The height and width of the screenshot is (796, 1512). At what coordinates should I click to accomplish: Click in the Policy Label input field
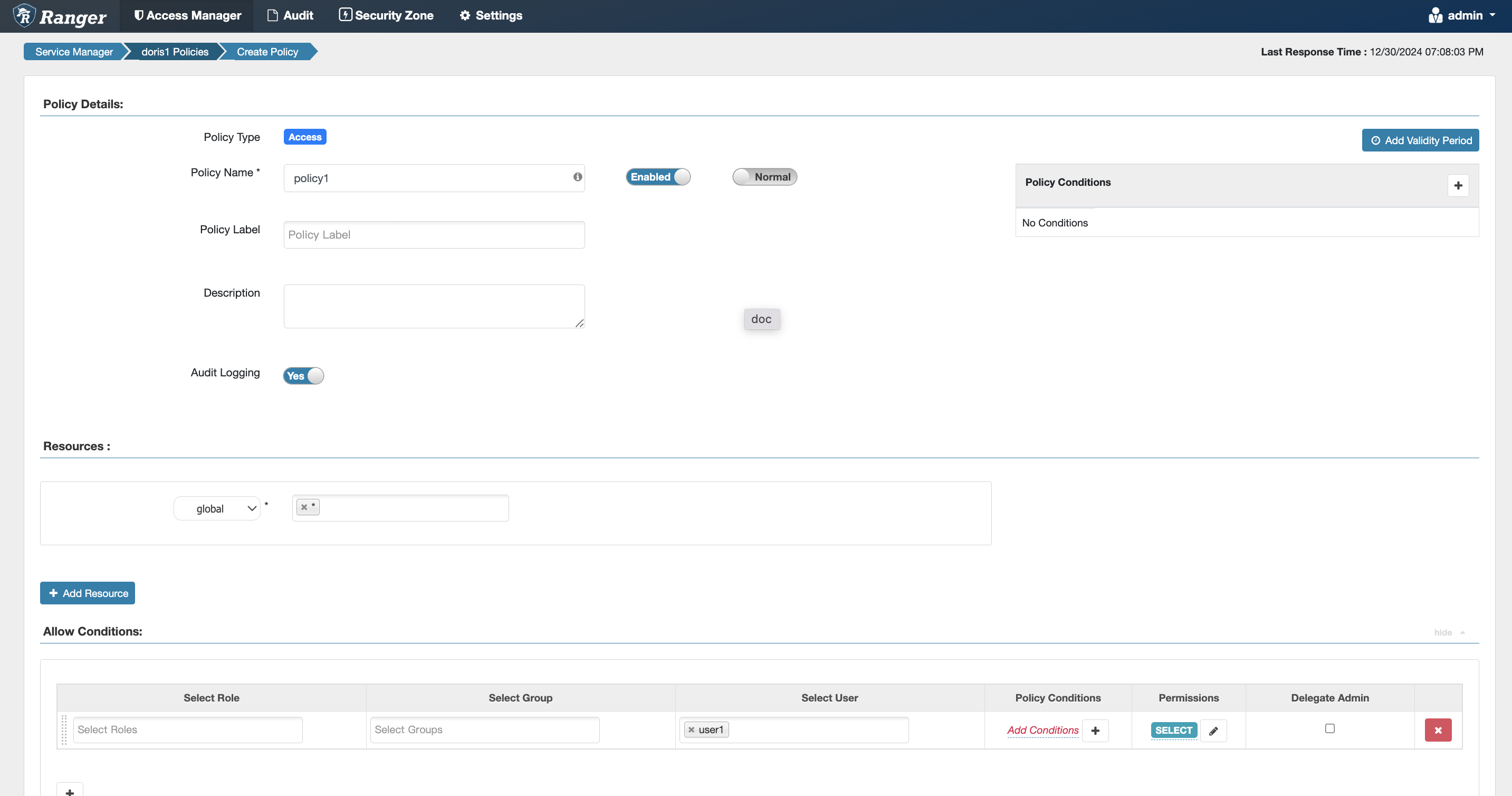[x=434, y=235]
